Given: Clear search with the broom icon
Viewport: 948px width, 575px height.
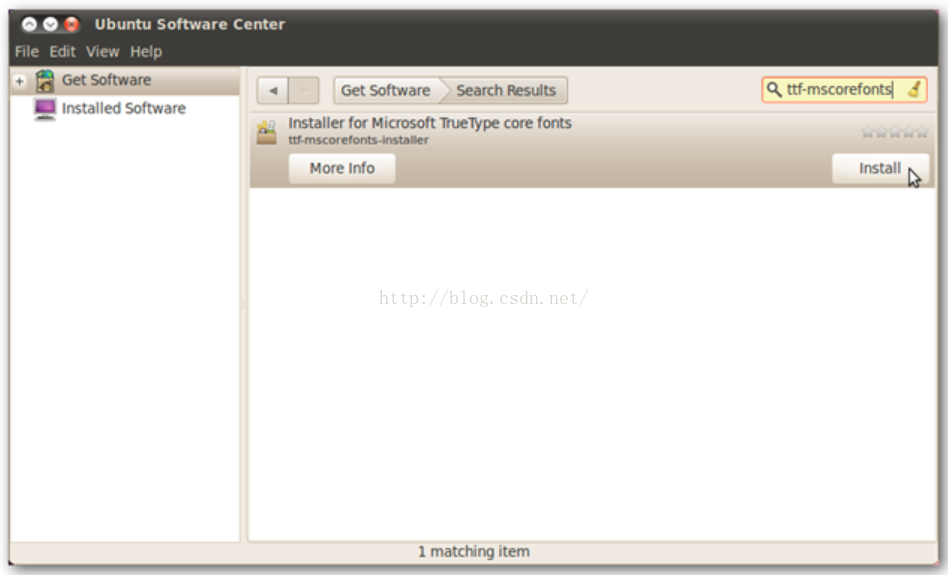Looking at the screenshot, I should (x=915, y=89).
